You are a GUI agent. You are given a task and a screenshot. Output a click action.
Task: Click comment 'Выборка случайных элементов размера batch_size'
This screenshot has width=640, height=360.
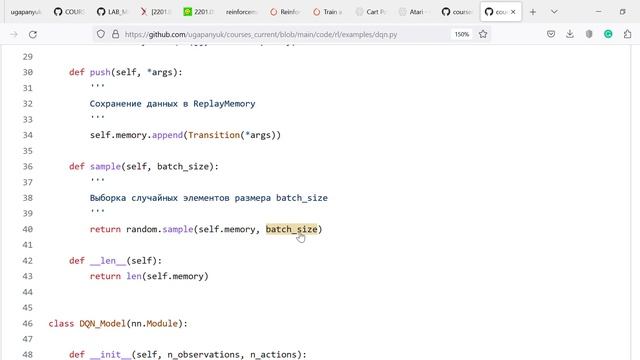209,198
